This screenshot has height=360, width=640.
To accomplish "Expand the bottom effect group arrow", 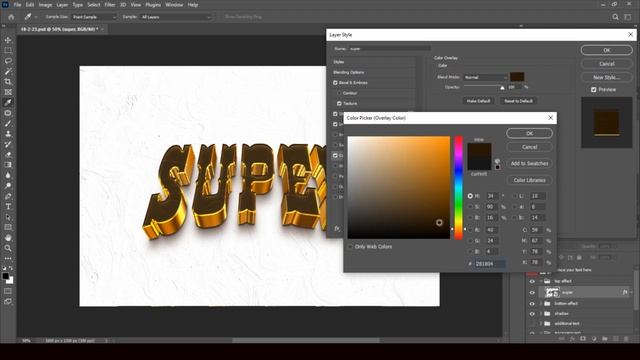I will (541, 304).
